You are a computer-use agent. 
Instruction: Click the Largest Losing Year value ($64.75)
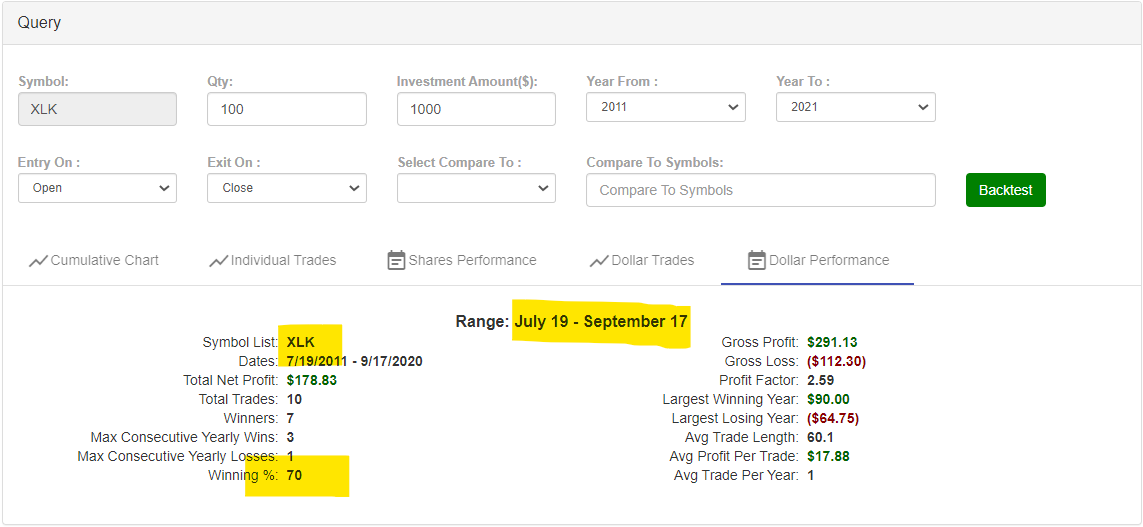832,418
